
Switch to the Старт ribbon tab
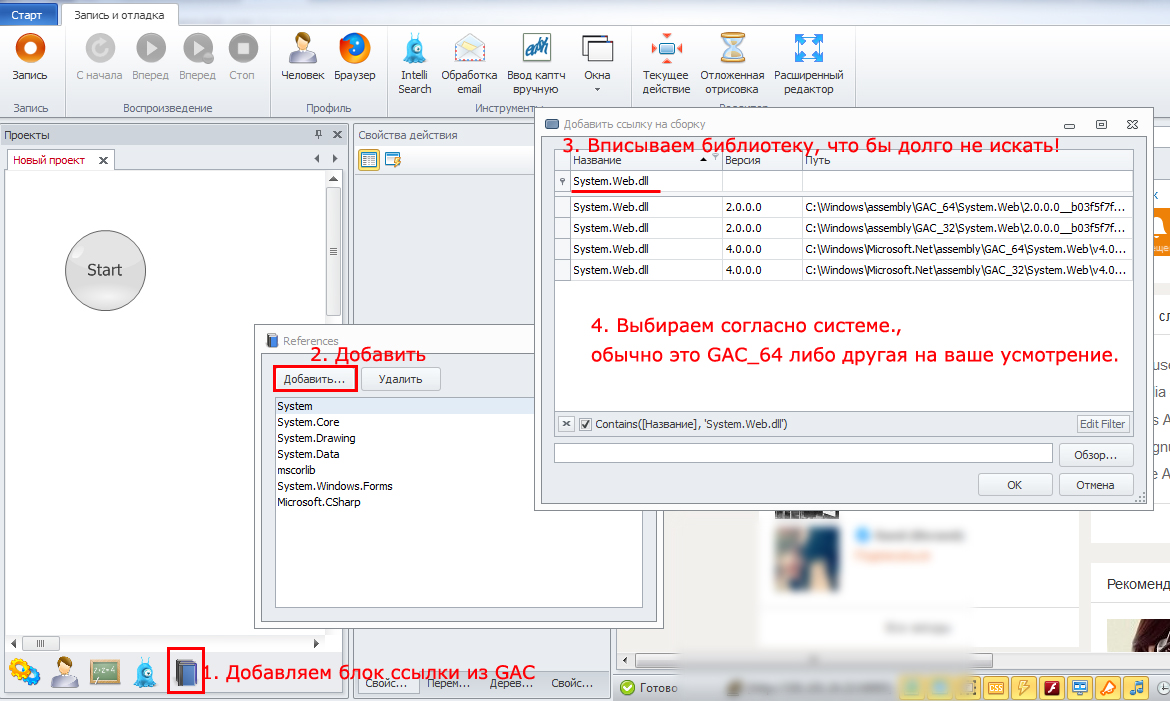pos(27,15)
